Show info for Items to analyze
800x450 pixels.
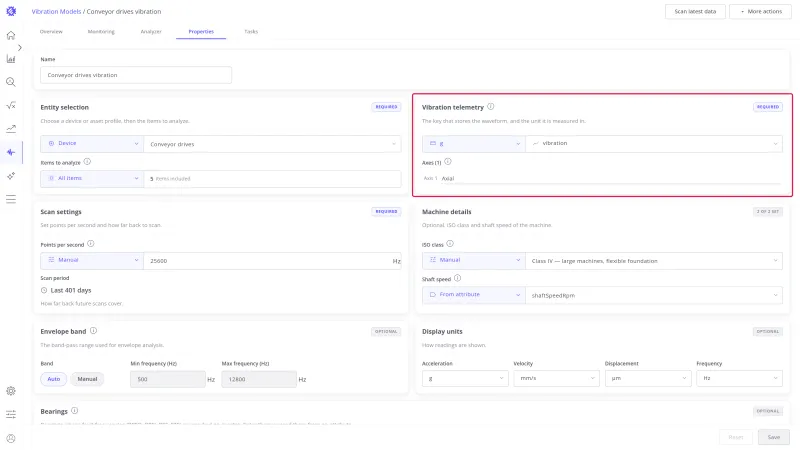[87, 162]
